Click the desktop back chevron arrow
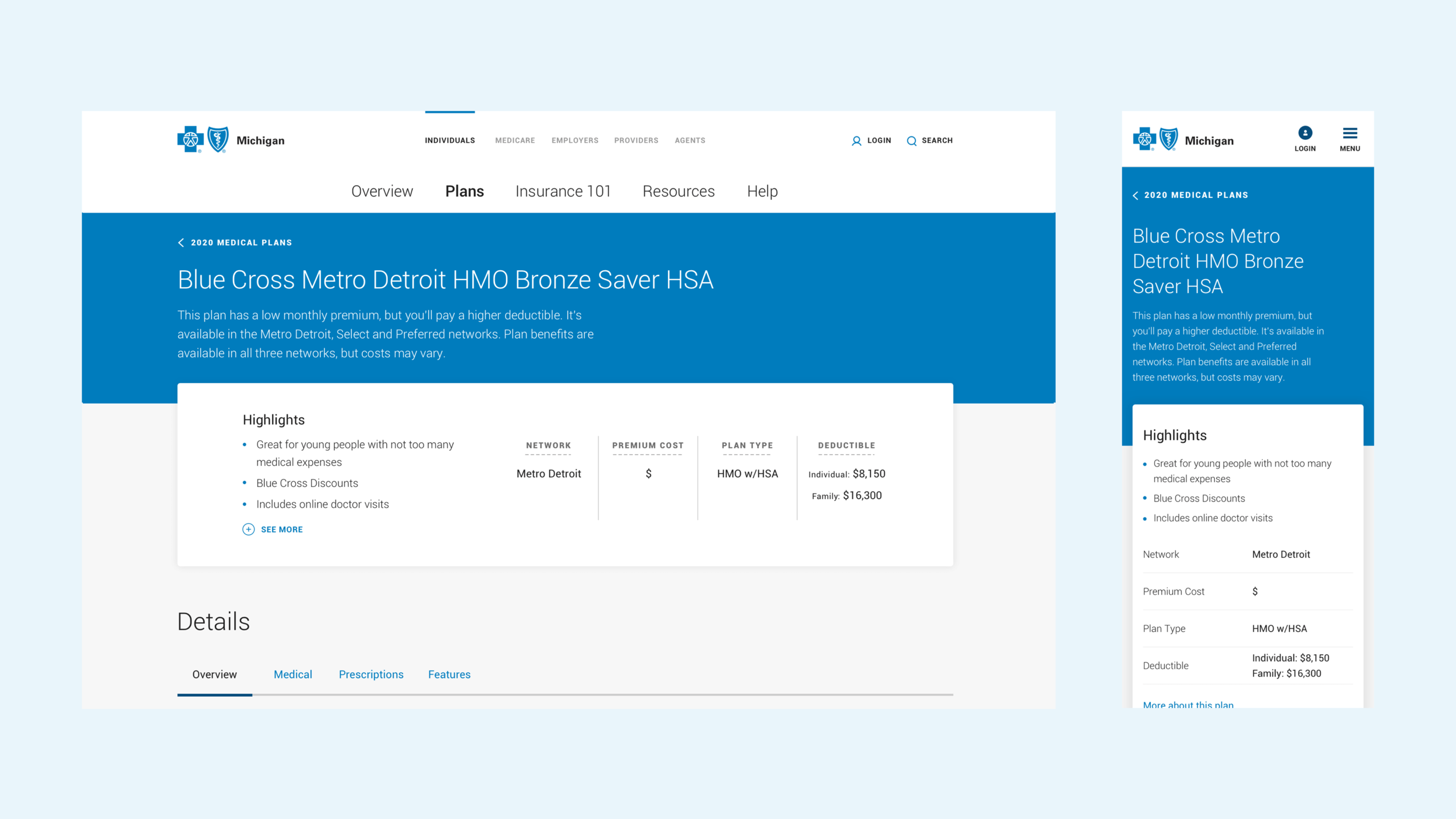The width and height of the screenshot is (1456, 819). [181, 243]
